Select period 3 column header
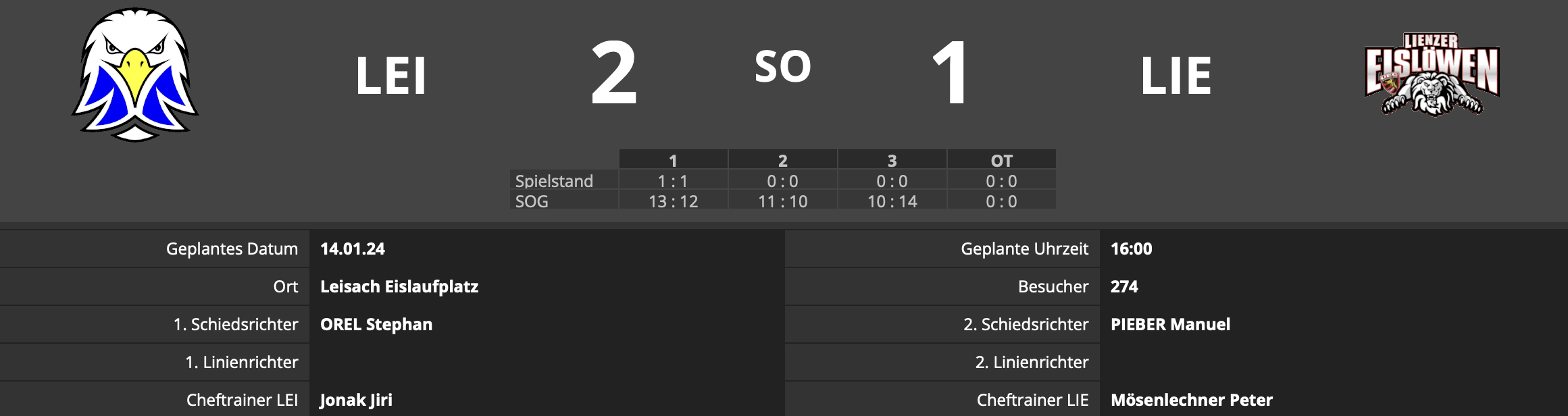The image size is (1568, 416). pos(892,160)
